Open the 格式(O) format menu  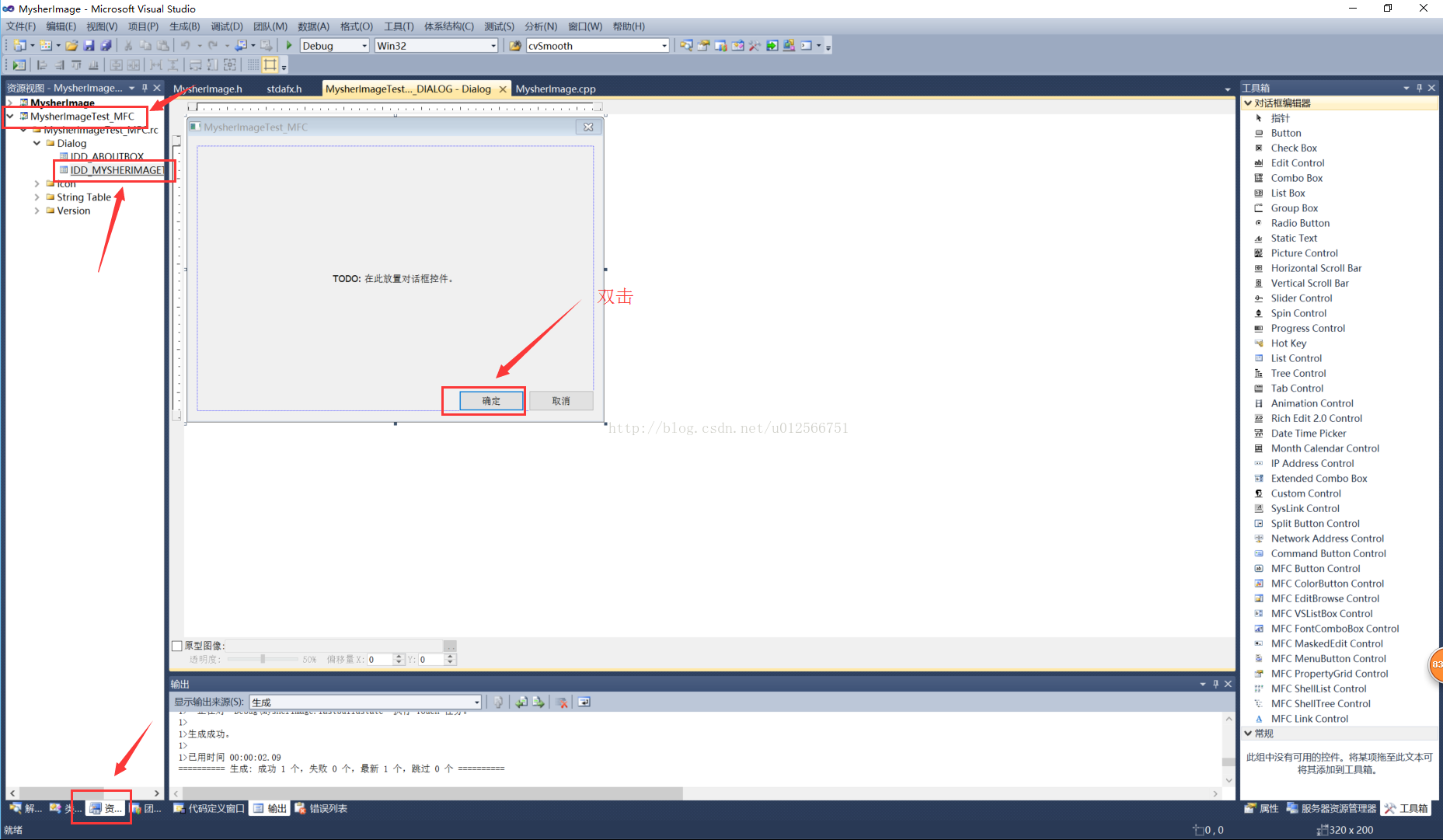[x=357, y=26]
